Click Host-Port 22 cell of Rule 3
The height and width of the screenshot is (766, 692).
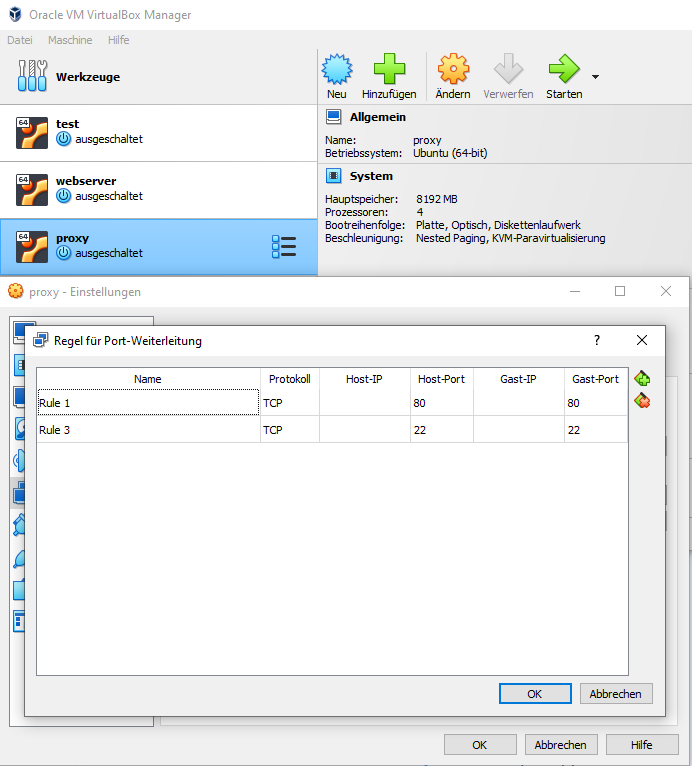(x=441, y=429)
